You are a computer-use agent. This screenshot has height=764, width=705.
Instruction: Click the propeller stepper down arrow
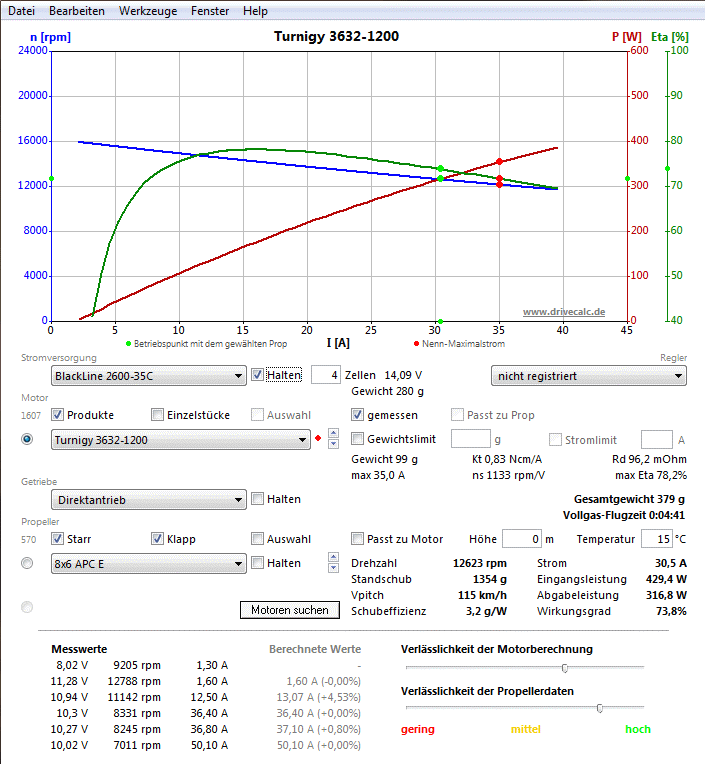coord(333,568)
